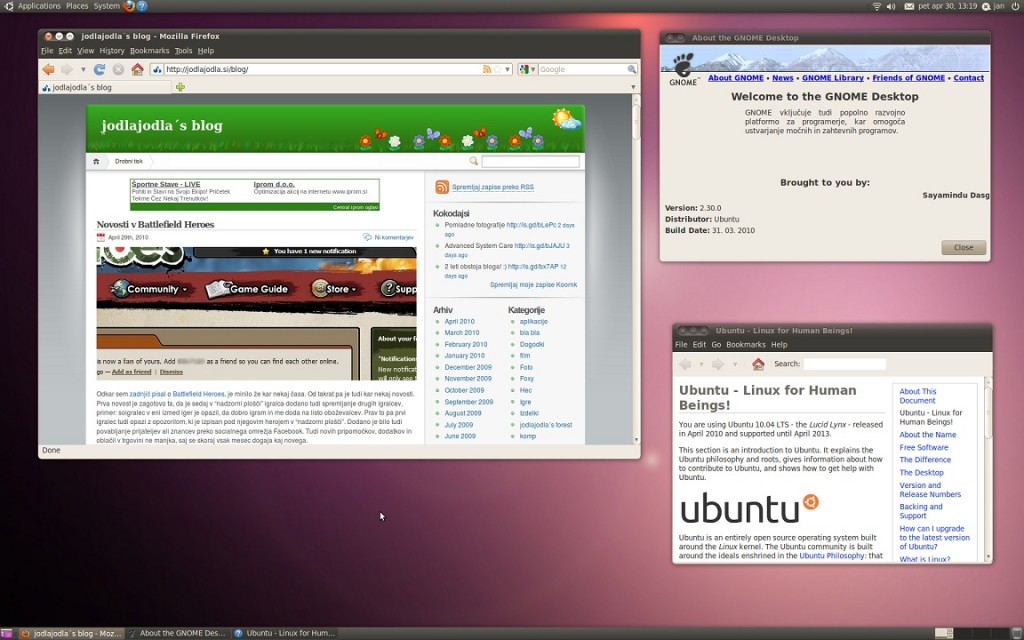This screenshot has height=640, width=1024.
Task: Click Firefox page vertical scrollbar
Action: click(636, 268)
